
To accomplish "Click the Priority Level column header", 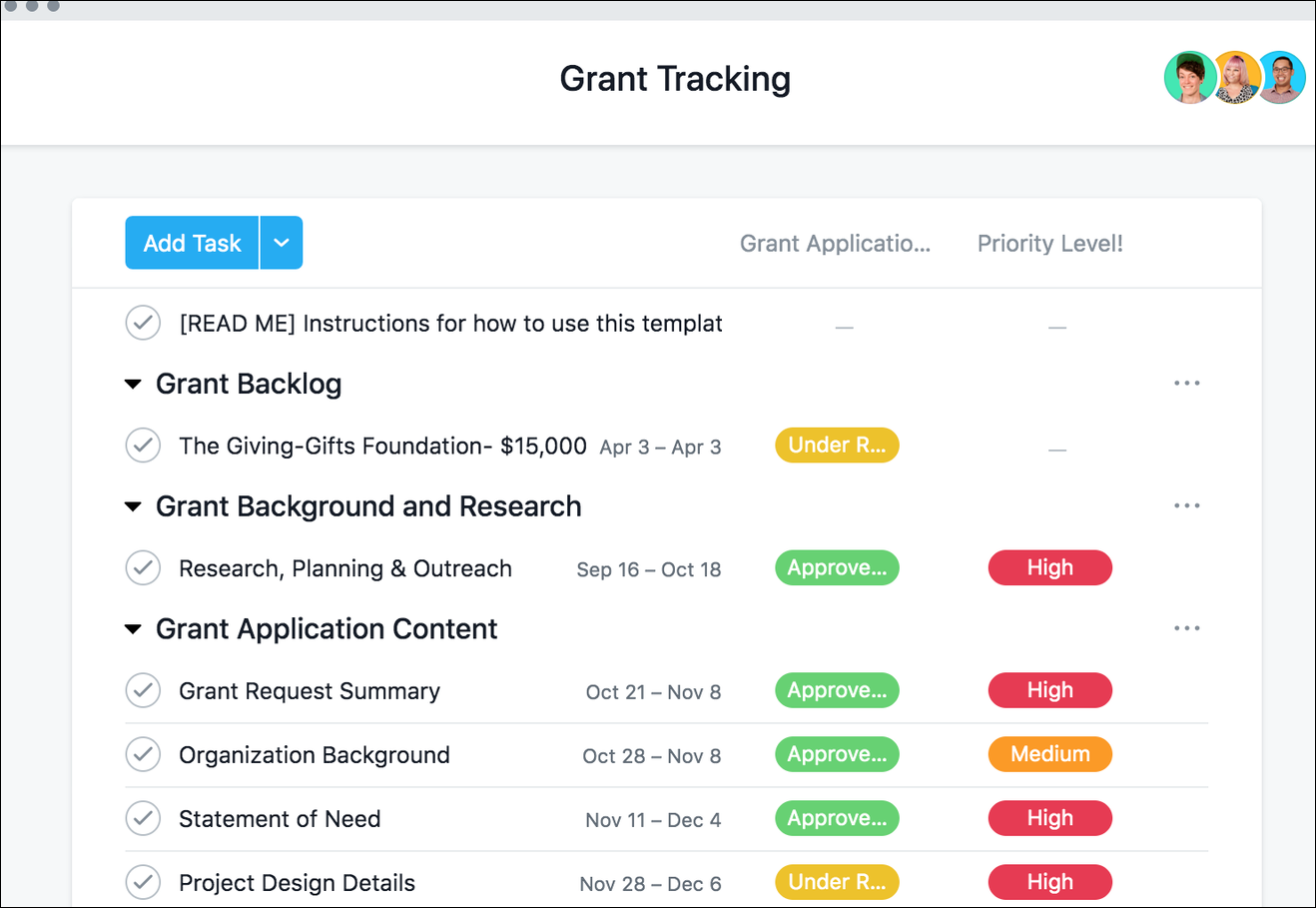I will [x=1049, y=243].
